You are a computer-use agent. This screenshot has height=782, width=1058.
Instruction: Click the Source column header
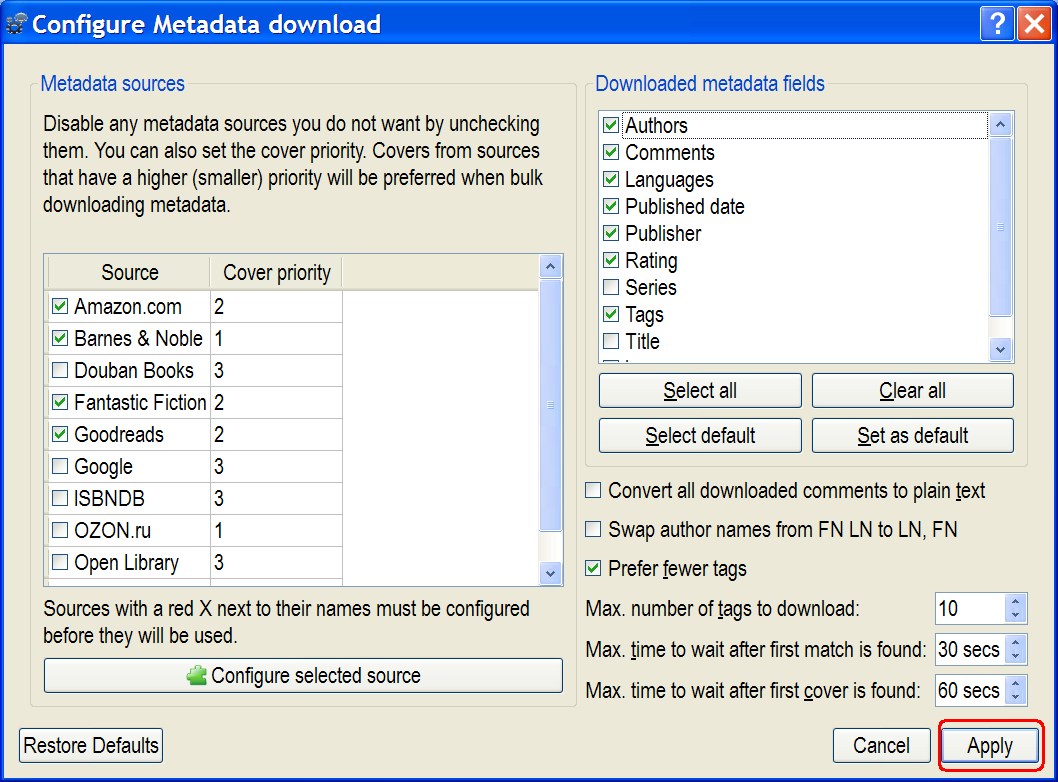(x=130, y=273)
